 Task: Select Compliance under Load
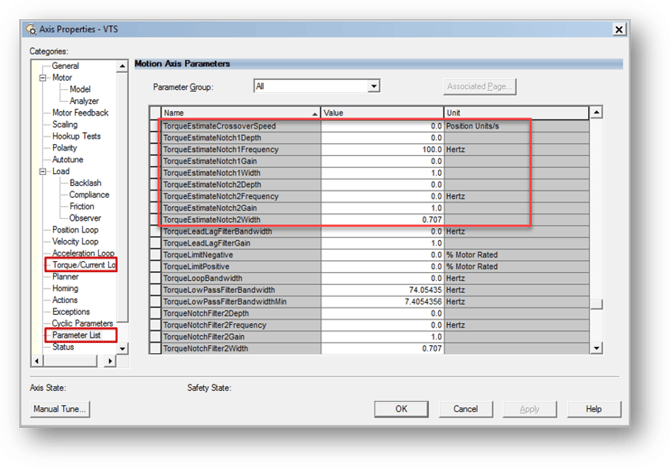click(89, 195)
